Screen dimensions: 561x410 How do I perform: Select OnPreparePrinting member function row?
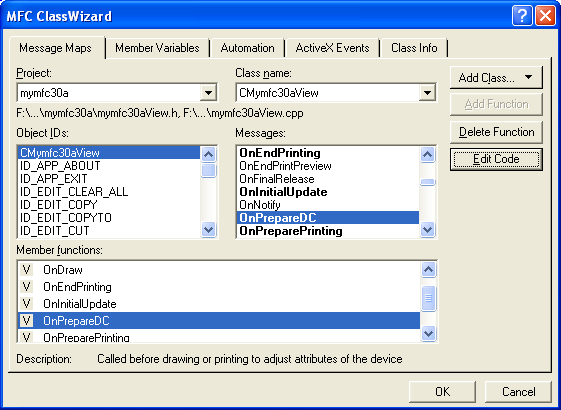[x=219, y=336]
